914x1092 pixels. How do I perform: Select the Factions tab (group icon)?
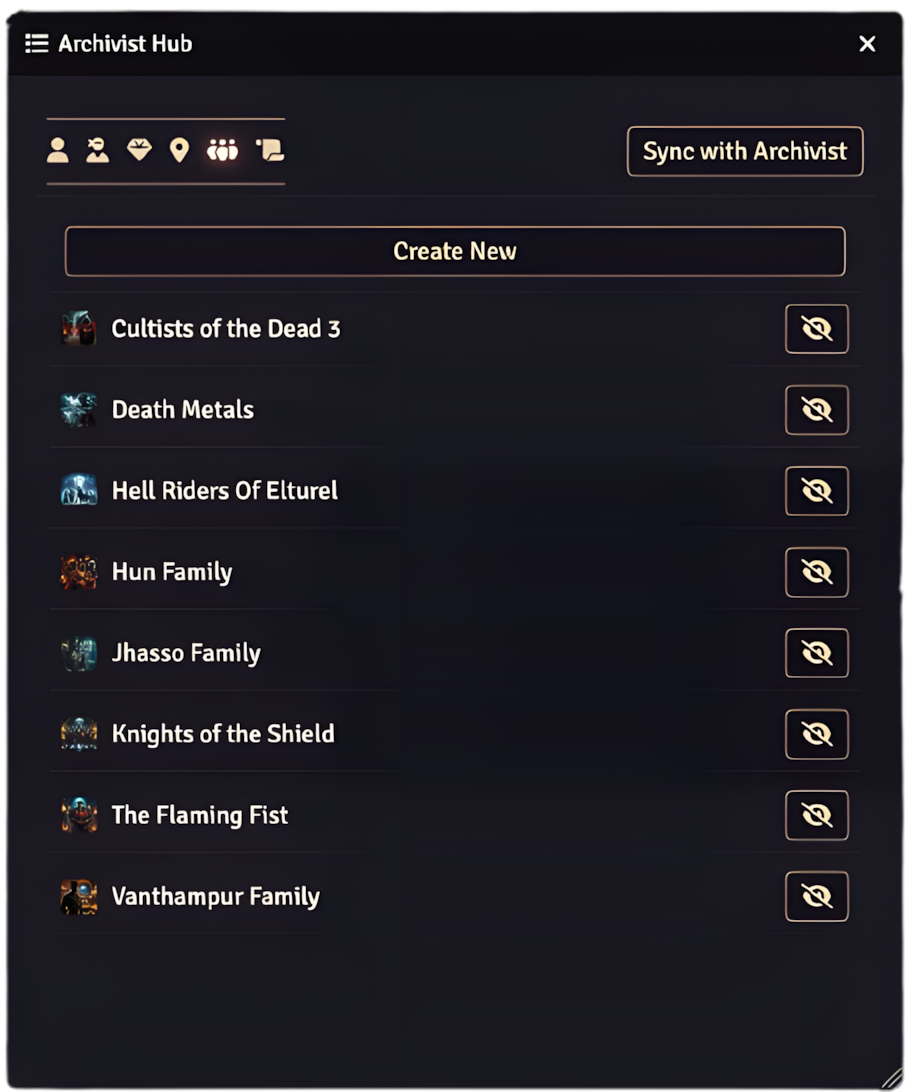pyautogui.click(x=222, y=151)
